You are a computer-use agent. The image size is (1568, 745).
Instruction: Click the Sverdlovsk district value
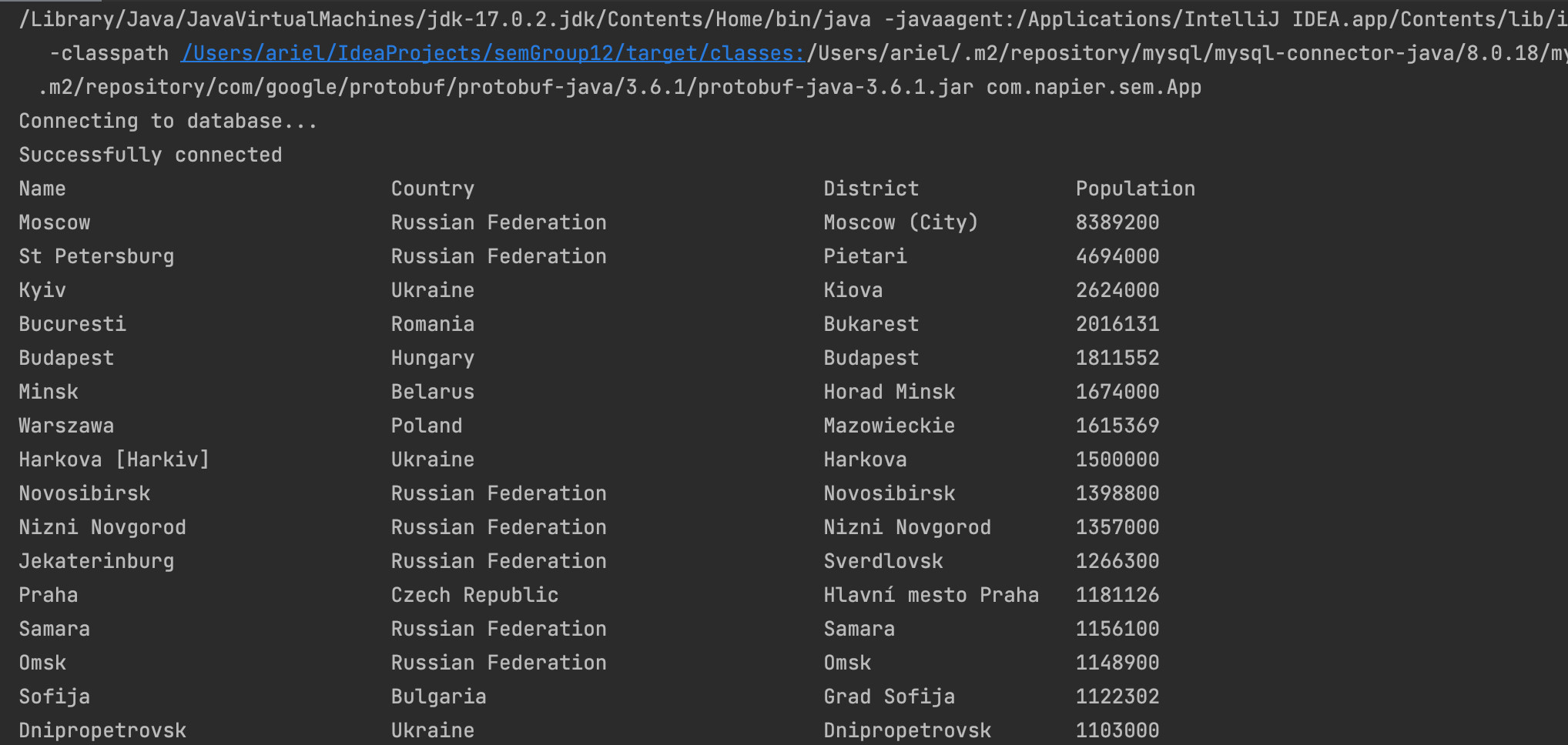[883, 561]
